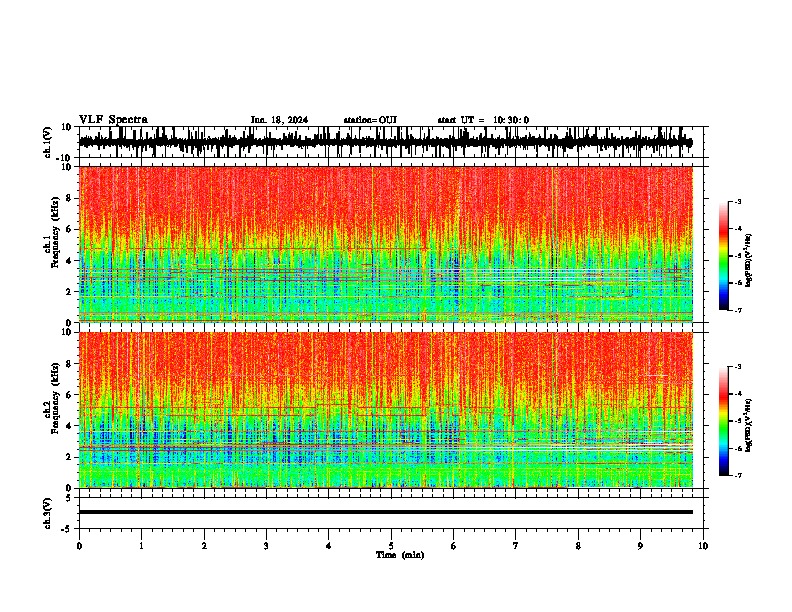Screen dimensions: 792x612
Task: Click the "-3" label on ch.1 color bar
Action: coord(738,201)
